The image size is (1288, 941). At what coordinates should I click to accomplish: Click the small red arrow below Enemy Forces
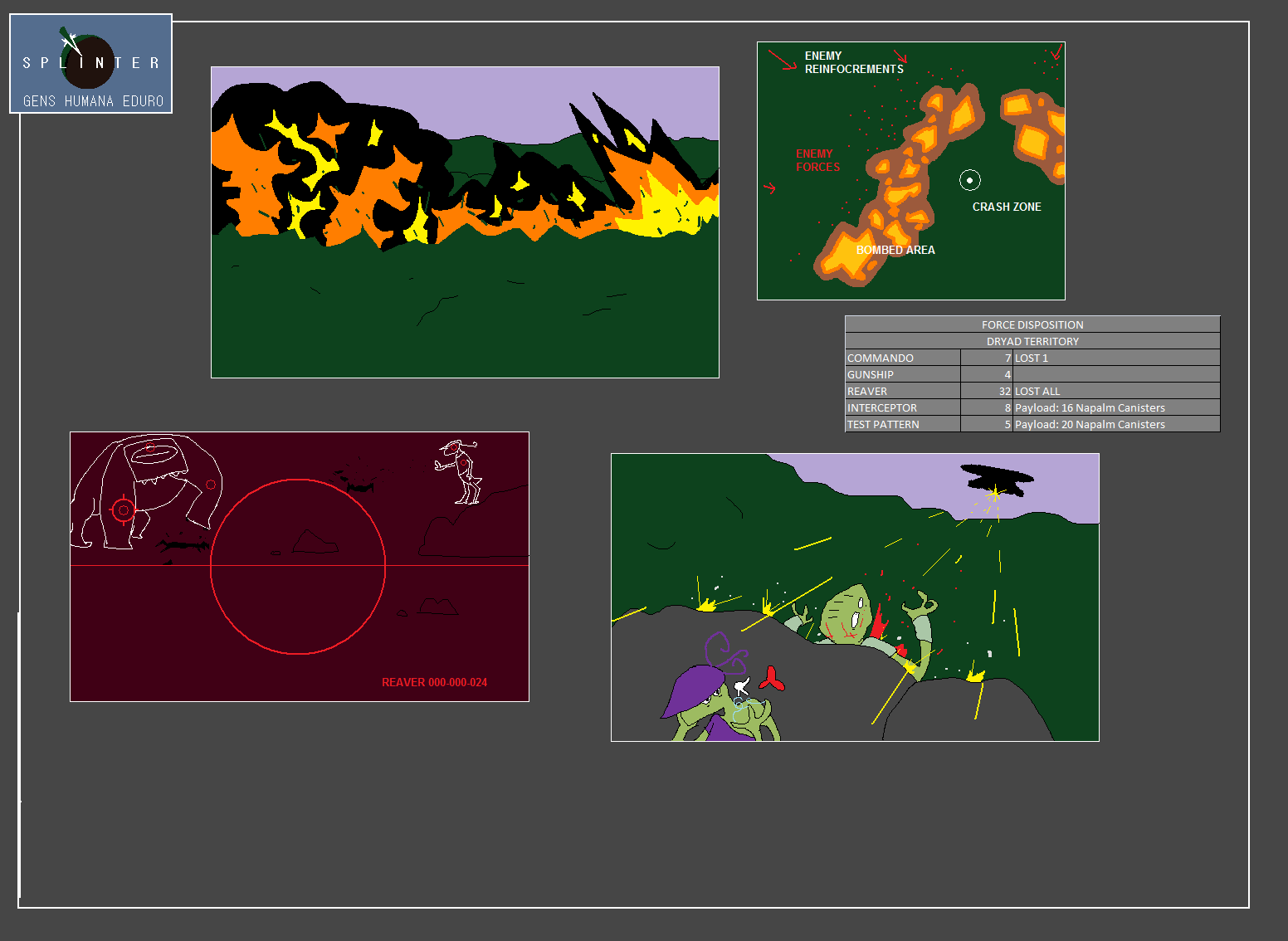point(769,188)
